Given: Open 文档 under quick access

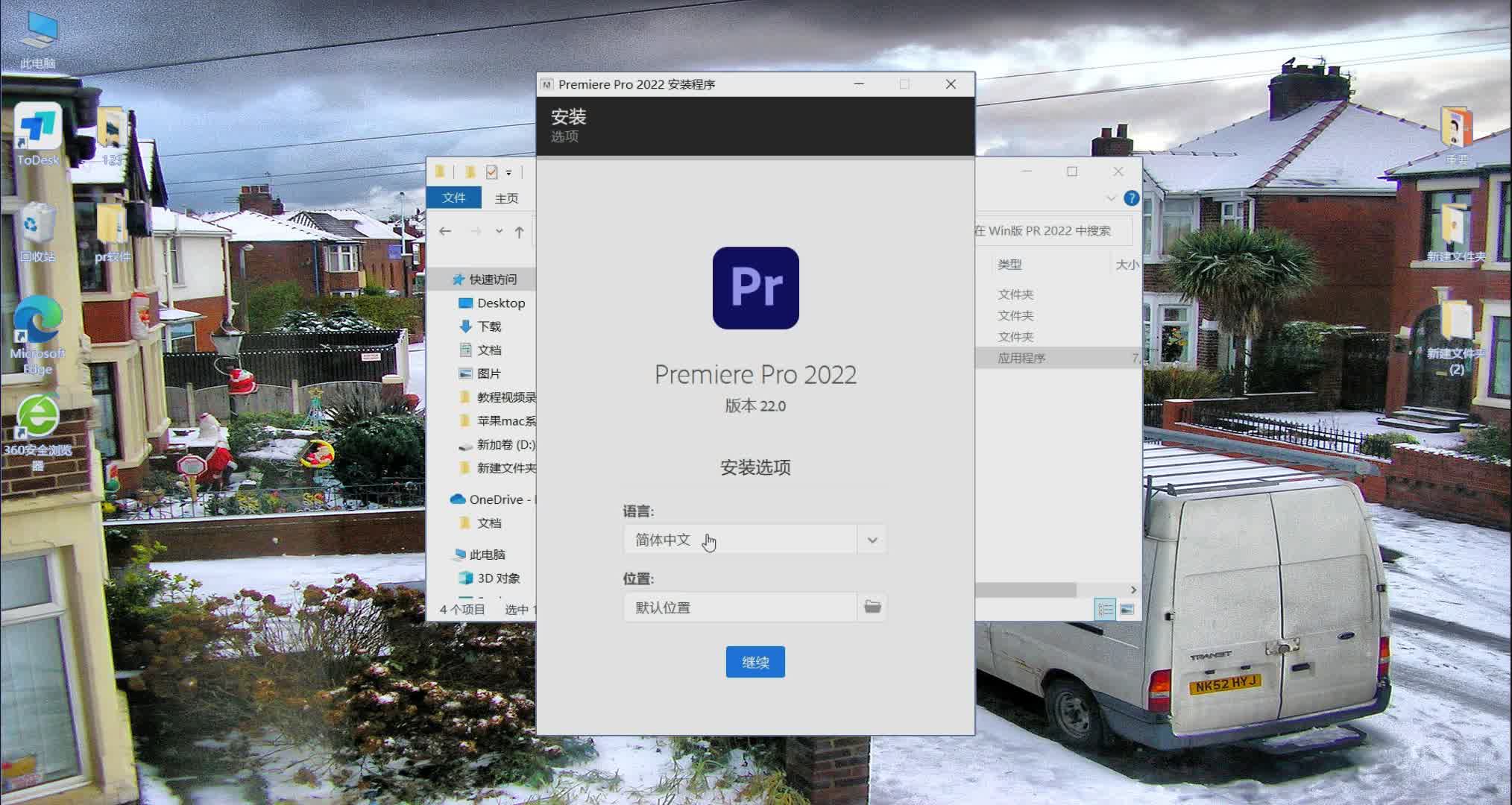Looking at the screenshot, I should point(480,350).
